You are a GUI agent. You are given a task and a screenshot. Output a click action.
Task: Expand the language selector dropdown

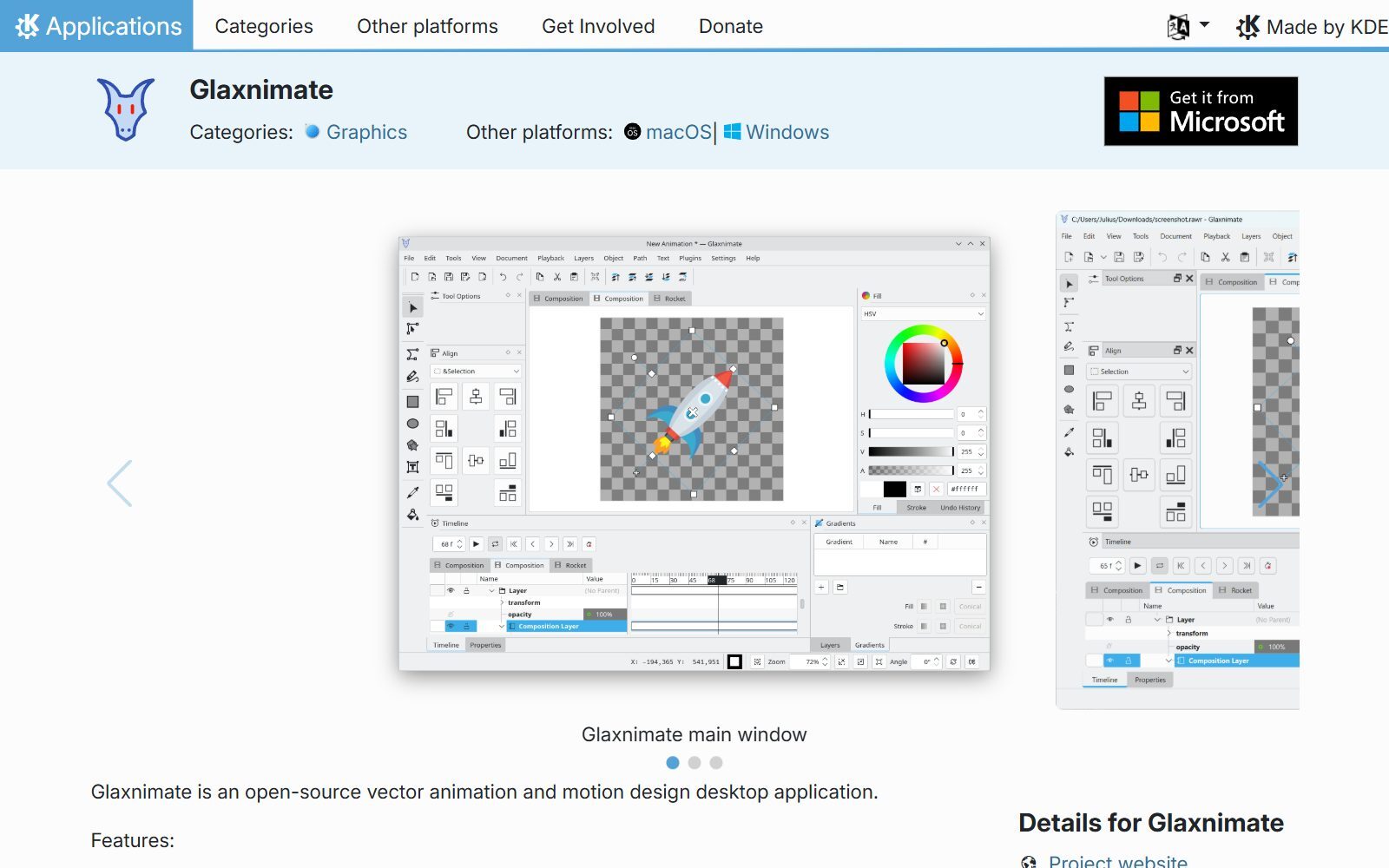click(x=1188, y=27)
